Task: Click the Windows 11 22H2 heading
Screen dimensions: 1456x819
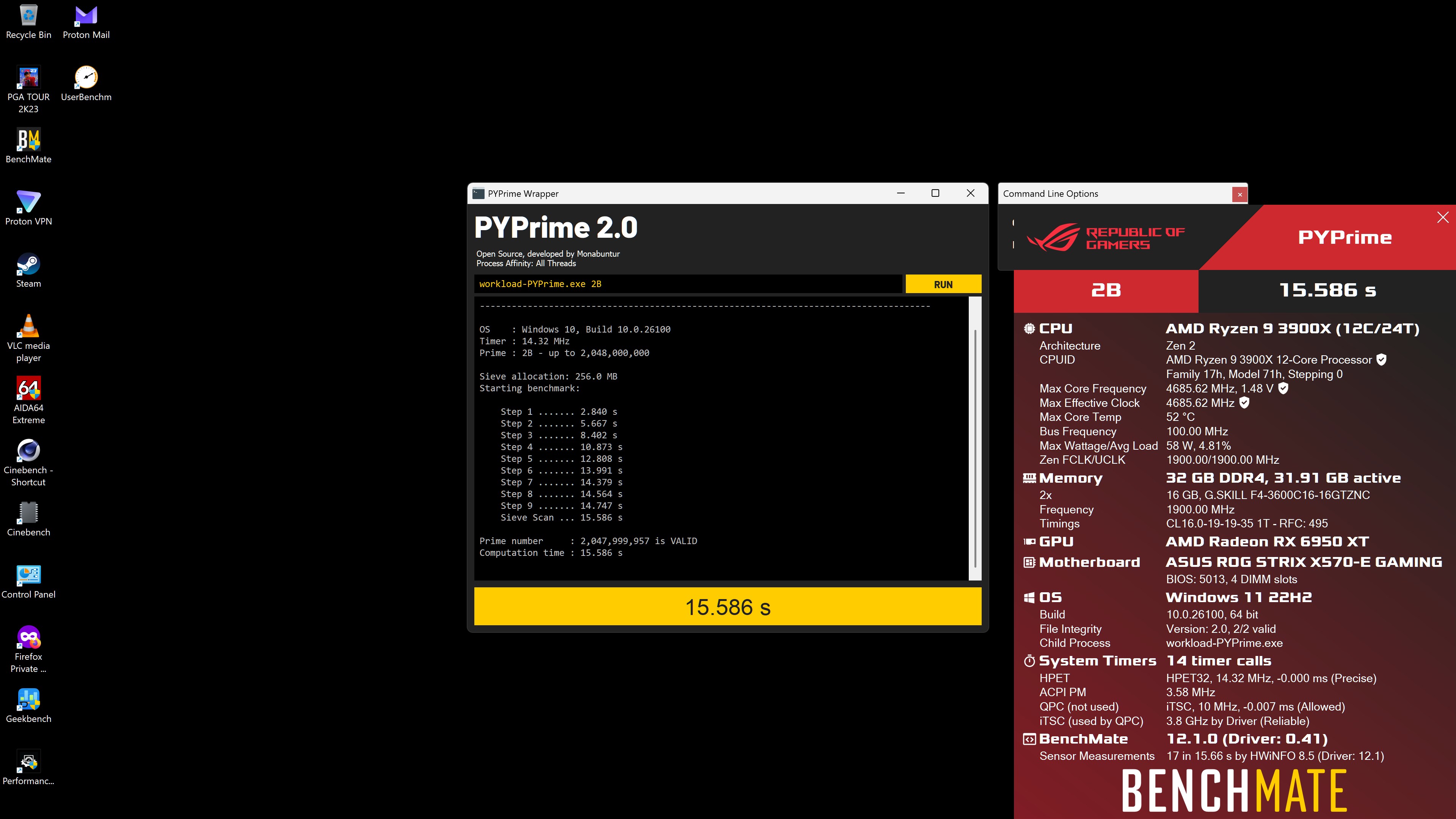Action: click(x=1239, y=598)
